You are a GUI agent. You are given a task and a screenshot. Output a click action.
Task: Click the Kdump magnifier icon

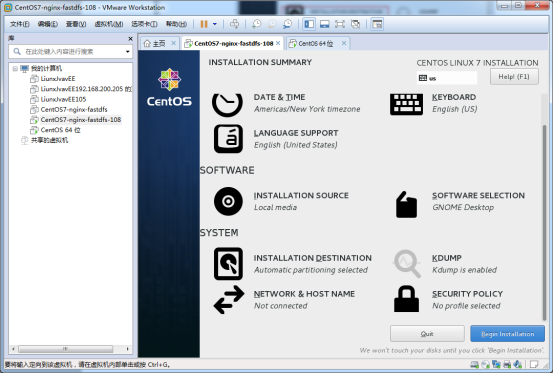[407, 264]
